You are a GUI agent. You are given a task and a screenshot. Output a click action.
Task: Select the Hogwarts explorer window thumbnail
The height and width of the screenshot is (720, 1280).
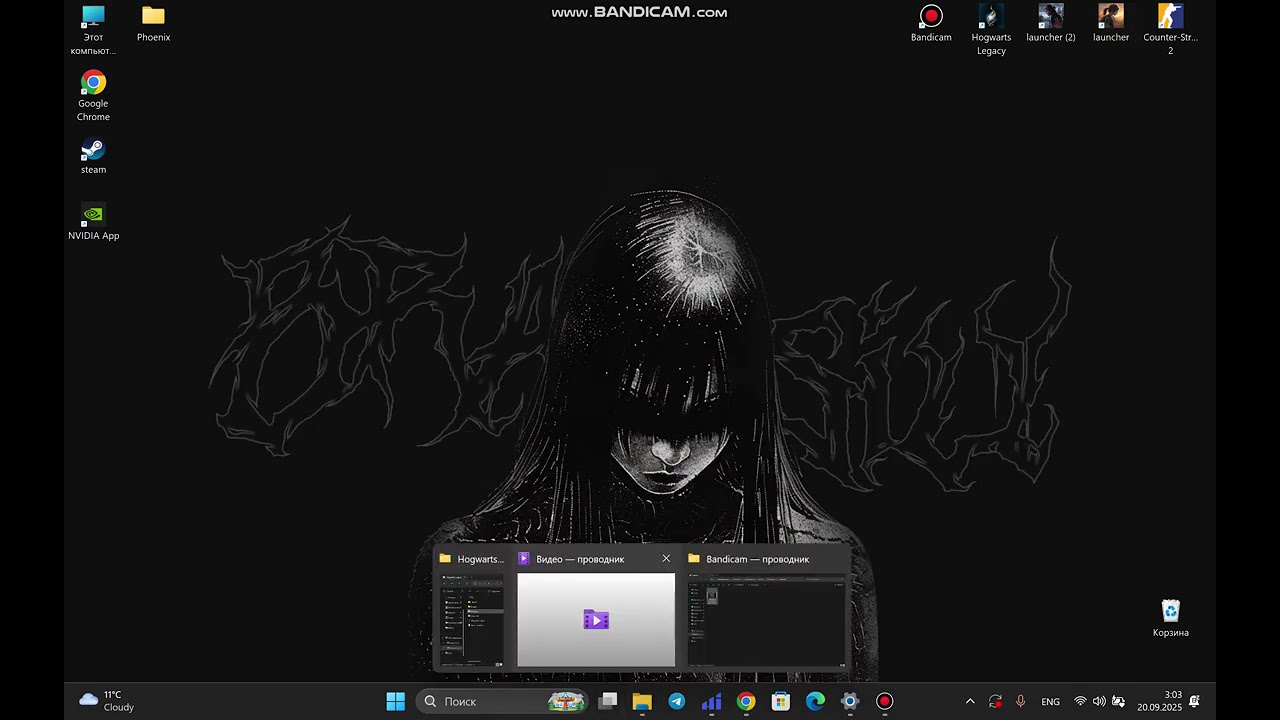coord(472,619)
